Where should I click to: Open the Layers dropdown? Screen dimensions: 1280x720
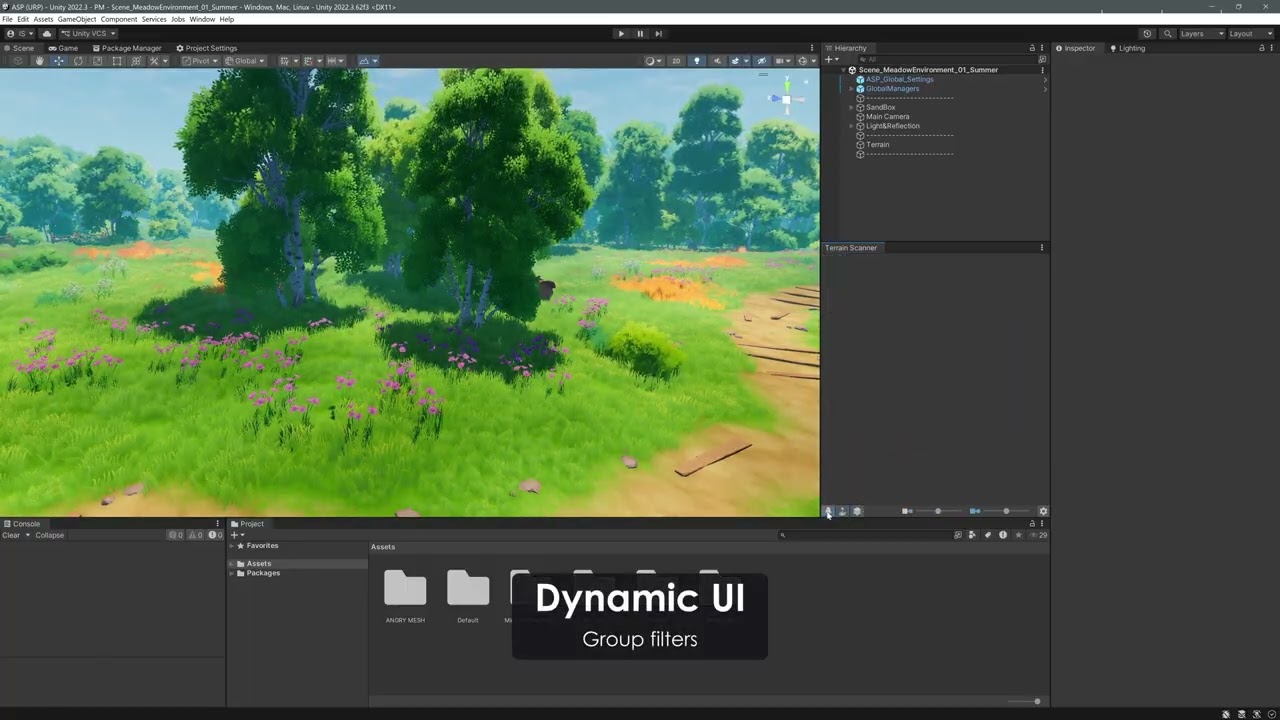(1201, 33)
